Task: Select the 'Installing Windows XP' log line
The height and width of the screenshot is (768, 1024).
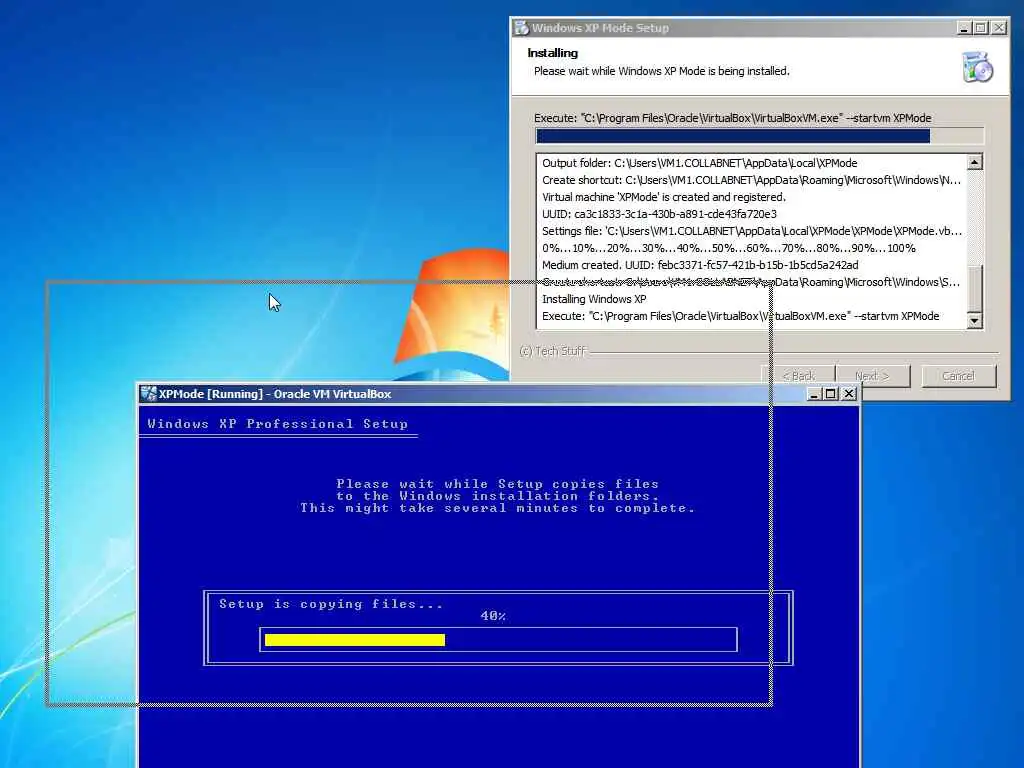Action: tap(594, 299)
